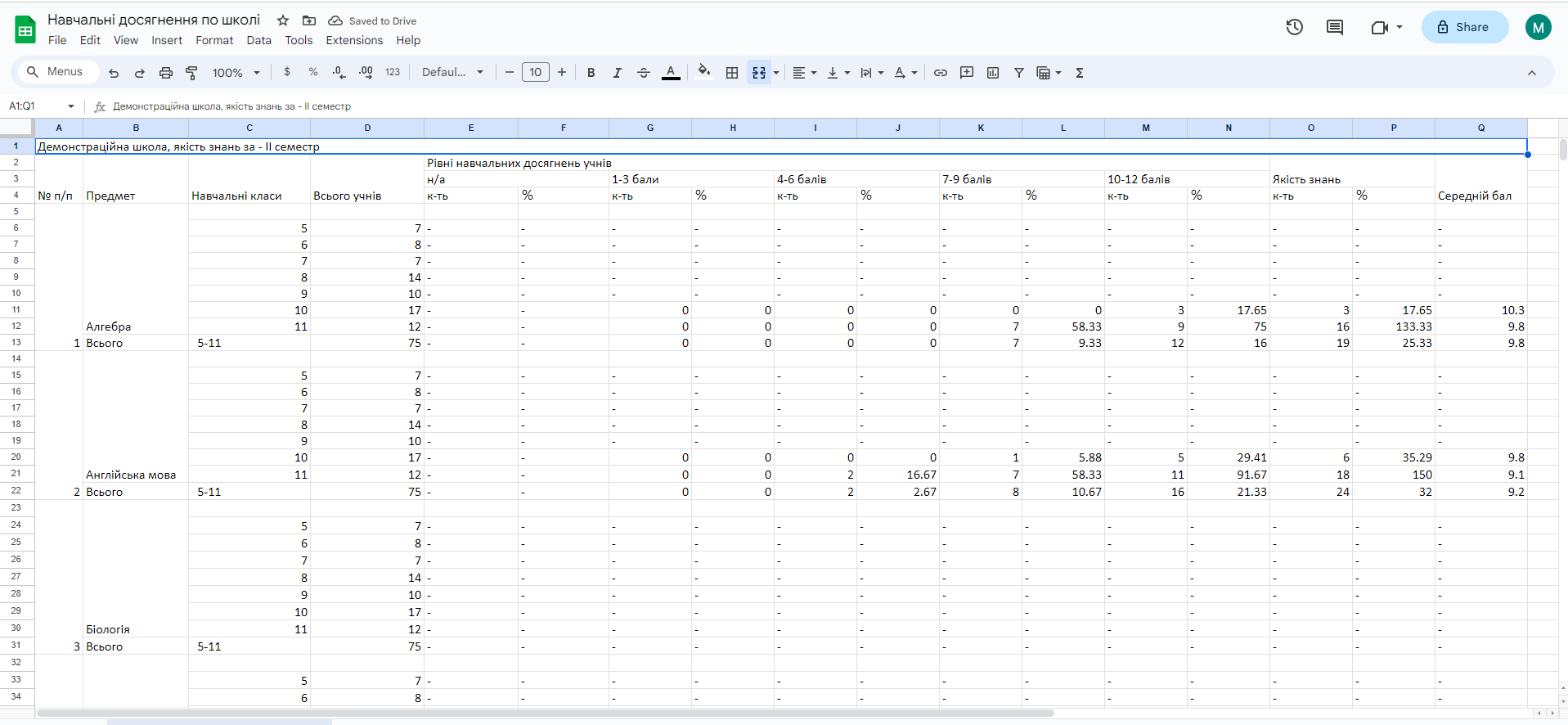
Task: Click the Undo icon in toolbar
Action: [x=114, y=73]
